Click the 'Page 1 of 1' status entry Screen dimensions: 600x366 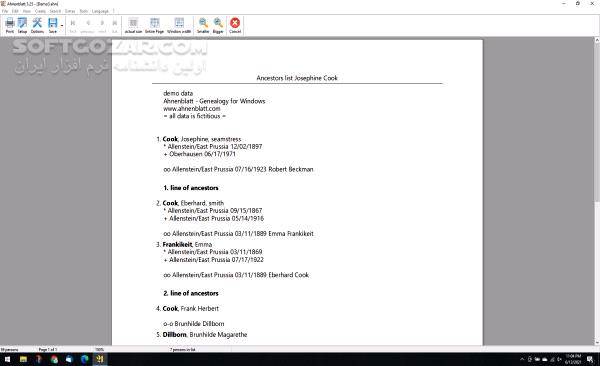[48, 350]
